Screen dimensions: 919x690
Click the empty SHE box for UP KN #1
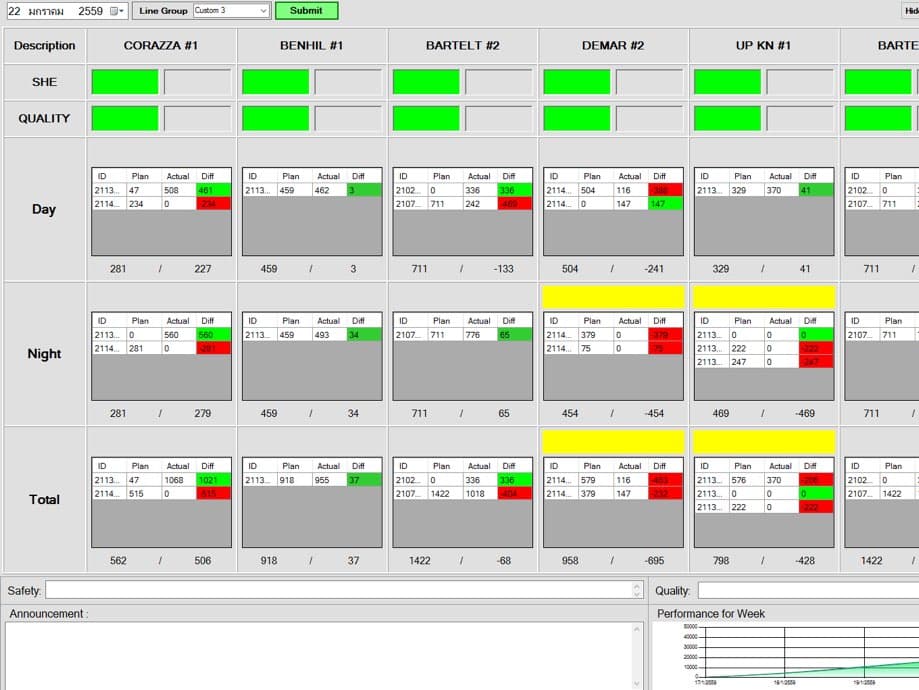coord(800,82)
